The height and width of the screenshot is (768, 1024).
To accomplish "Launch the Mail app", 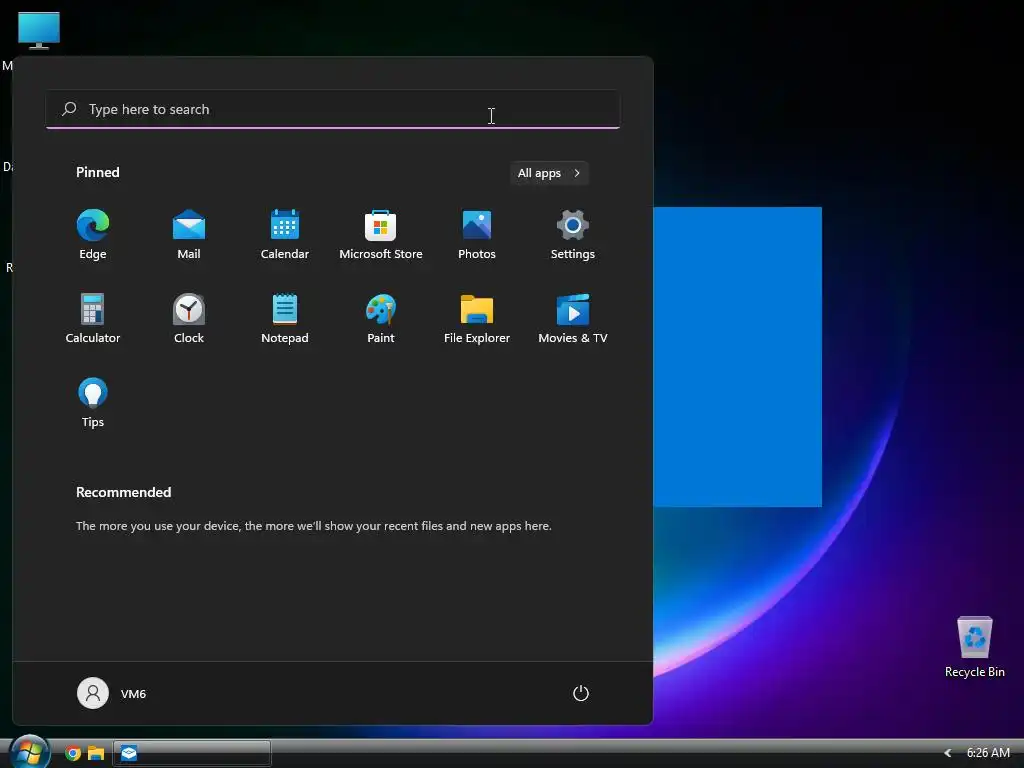I will [x=189, y=234].
